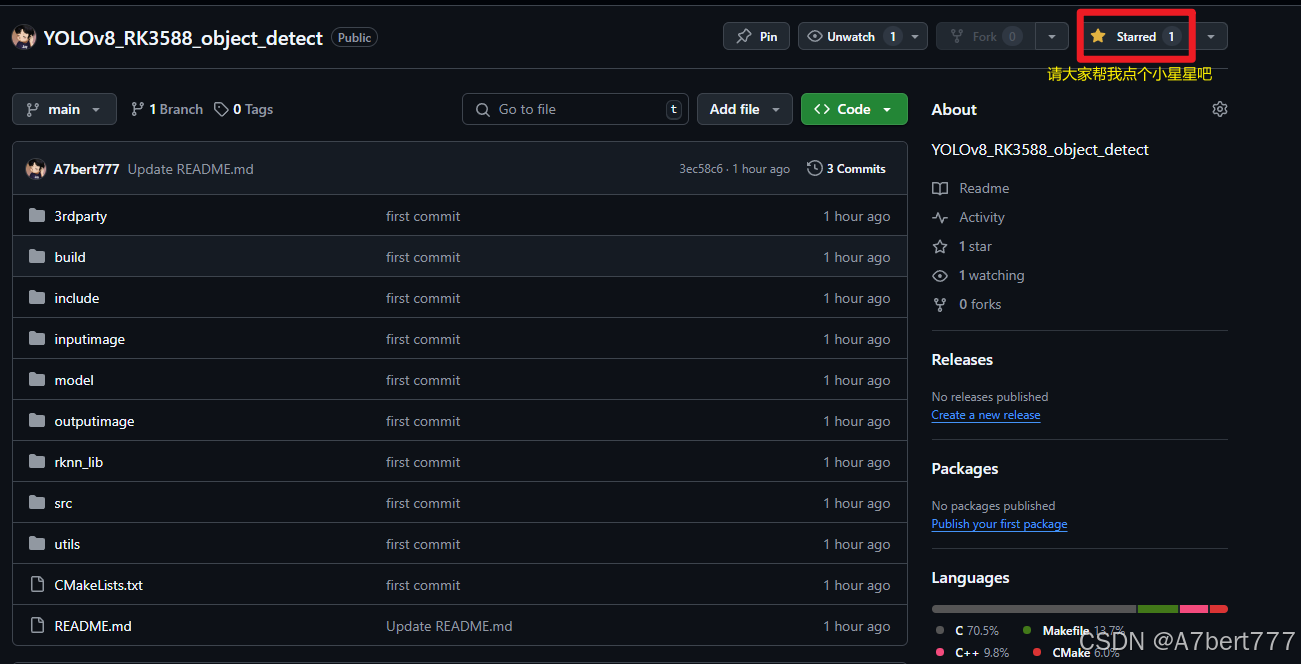This screenshot has width=1301, height=664.
Task: Click the file icon beside CMakeLists.txt
Action: [x=37, y=585]
